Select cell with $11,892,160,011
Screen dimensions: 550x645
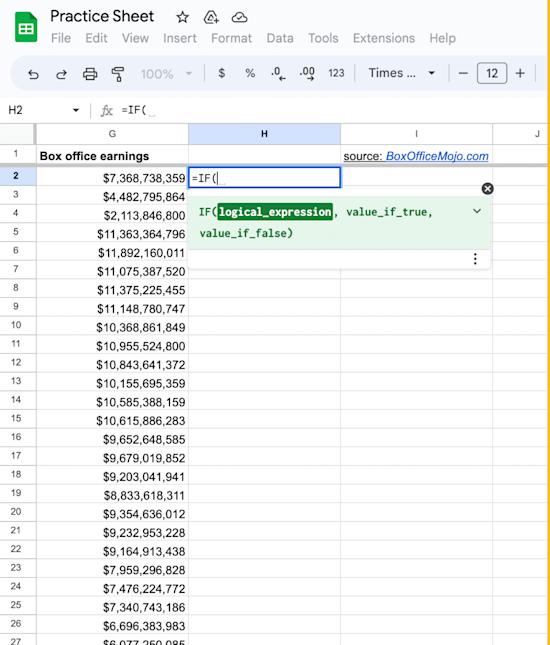(112, 253)
